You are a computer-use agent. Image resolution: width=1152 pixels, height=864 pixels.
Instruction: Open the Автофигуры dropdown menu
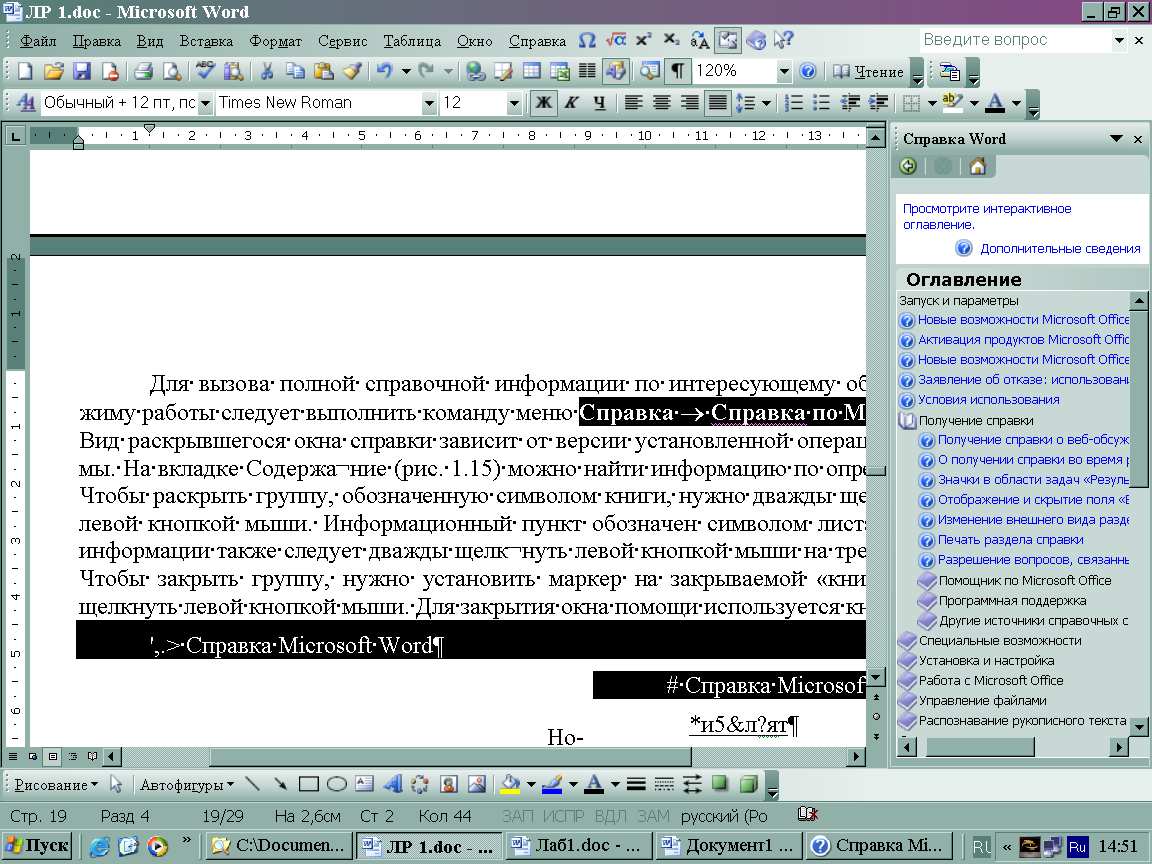point(187,785)
